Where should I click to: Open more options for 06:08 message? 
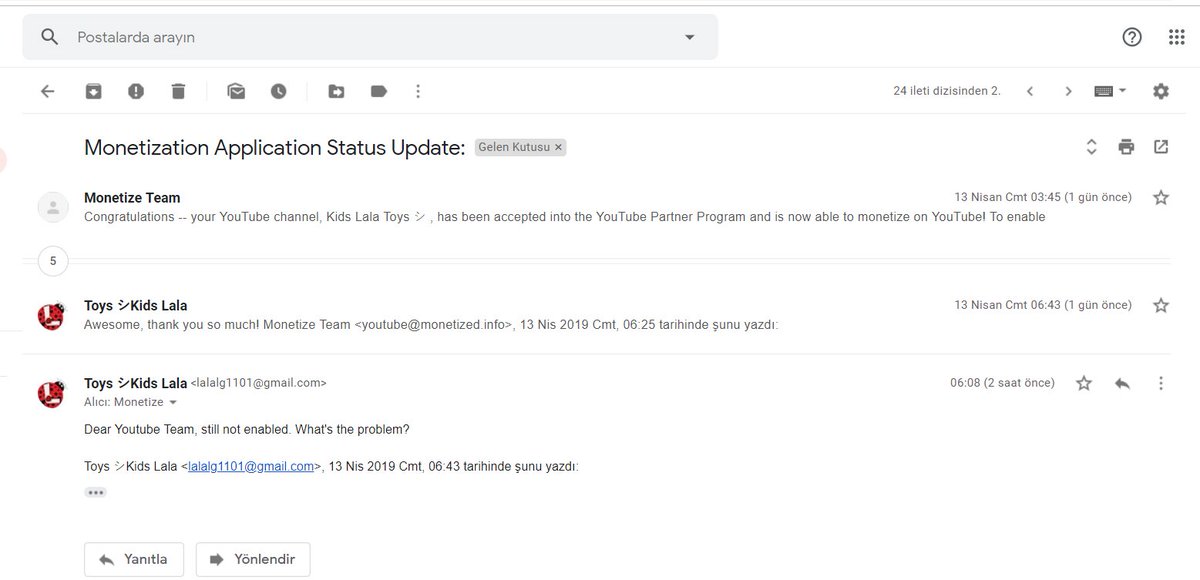(1160, 383)
